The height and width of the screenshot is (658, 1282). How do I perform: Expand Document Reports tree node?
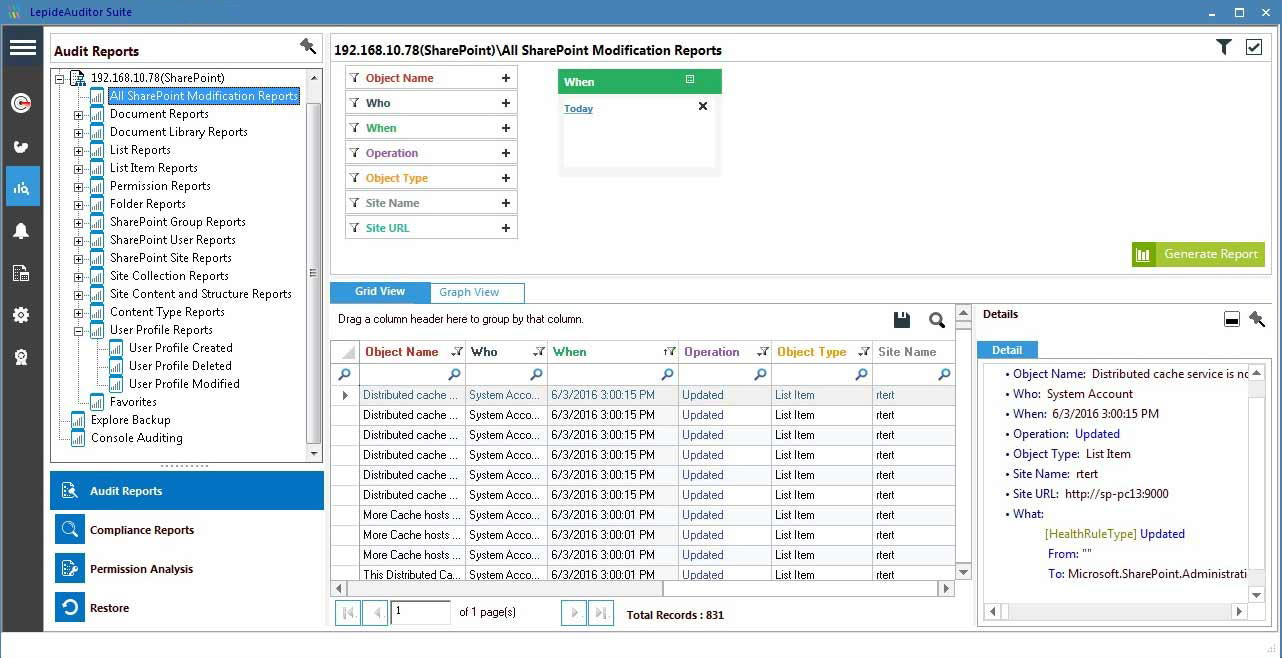pyautogui.click(x=78, y=115)
